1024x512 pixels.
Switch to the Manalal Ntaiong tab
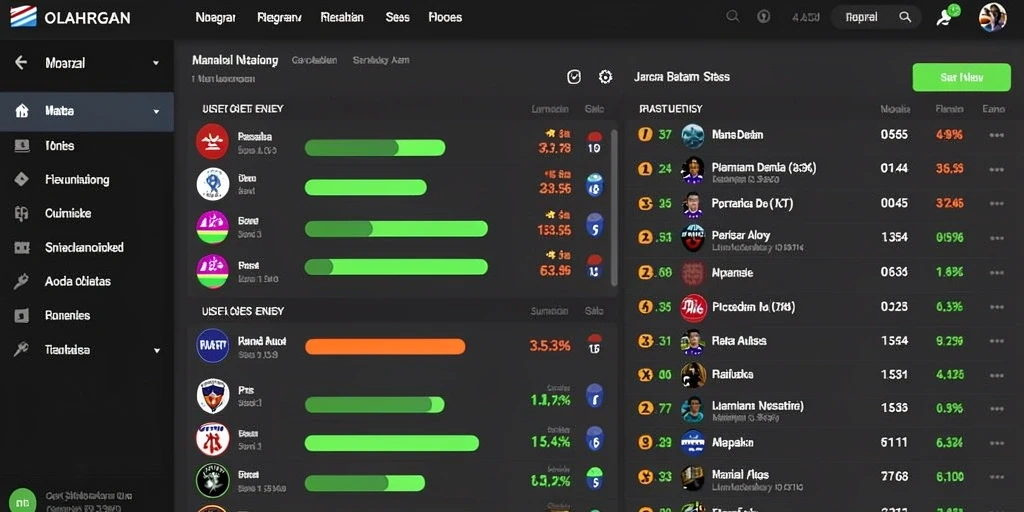click(235, 60)
